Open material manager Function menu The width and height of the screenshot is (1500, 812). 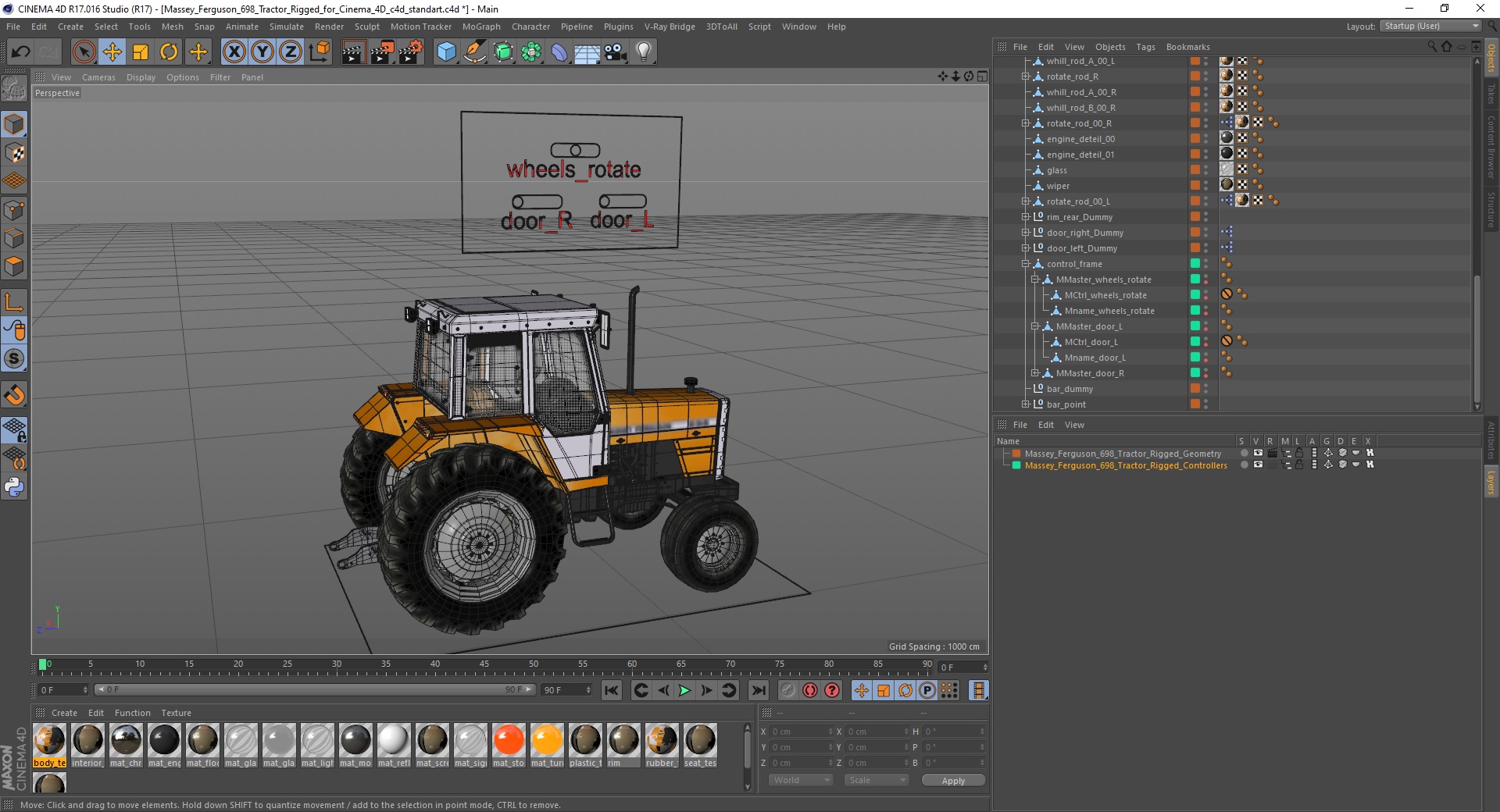(x=133, y=713)
